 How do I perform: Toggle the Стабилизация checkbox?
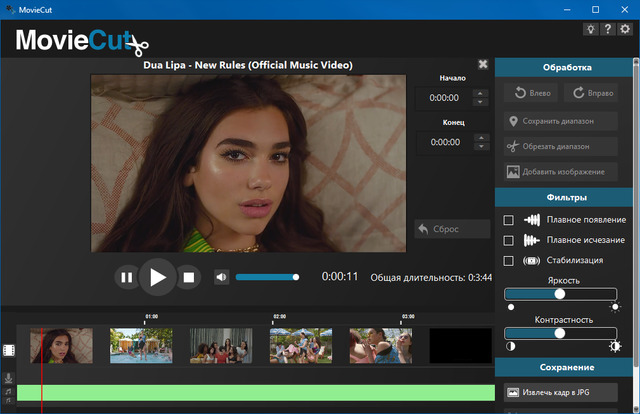[x=509, y=262]
